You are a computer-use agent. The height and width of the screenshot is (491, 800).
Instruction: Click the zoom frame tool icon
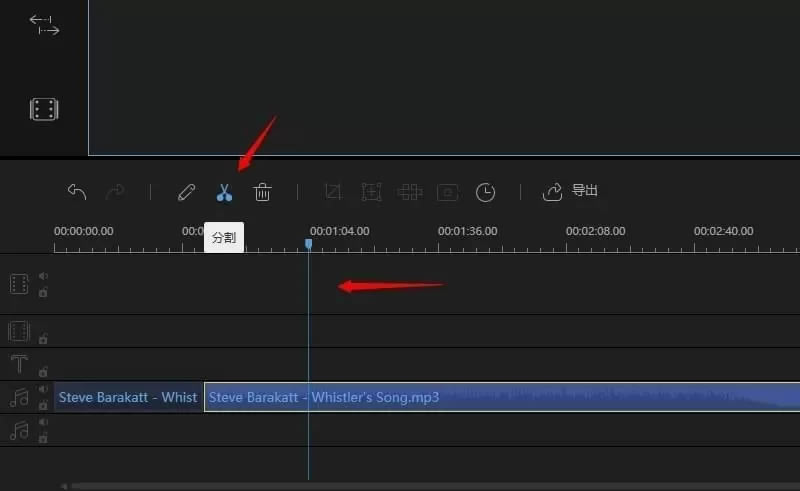pyautogui.click(x=371, y=191)
